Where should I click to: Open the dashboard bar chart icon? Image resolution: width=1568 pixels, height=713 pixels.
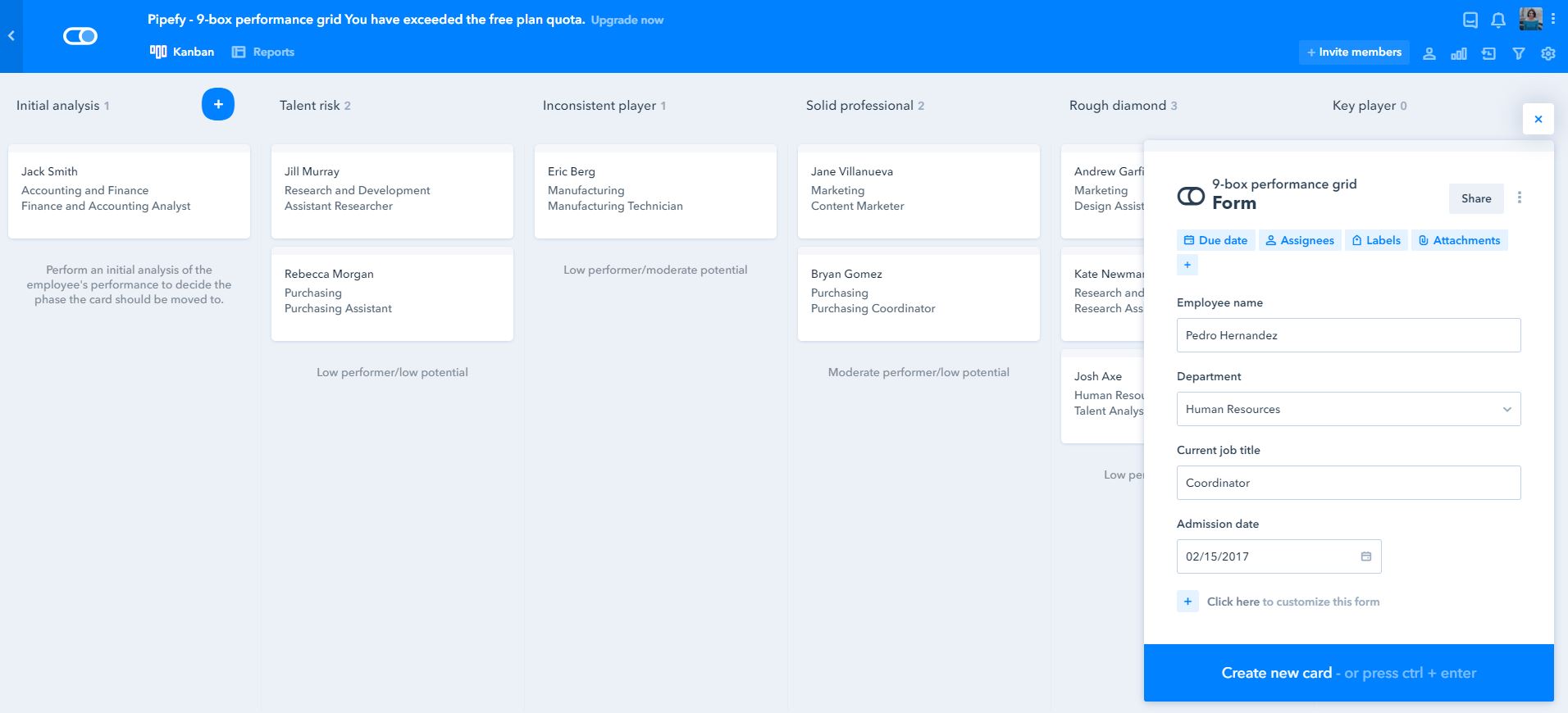[1459, 53]
